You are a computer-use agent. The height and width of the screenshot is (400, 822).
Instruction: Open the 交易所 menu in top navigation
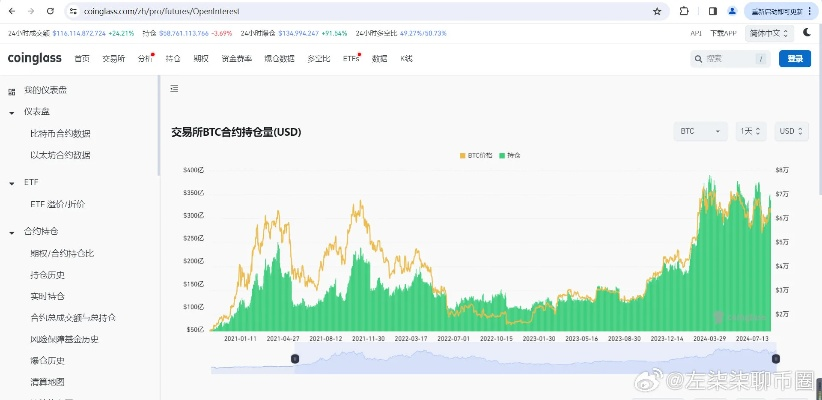[113, 59]
